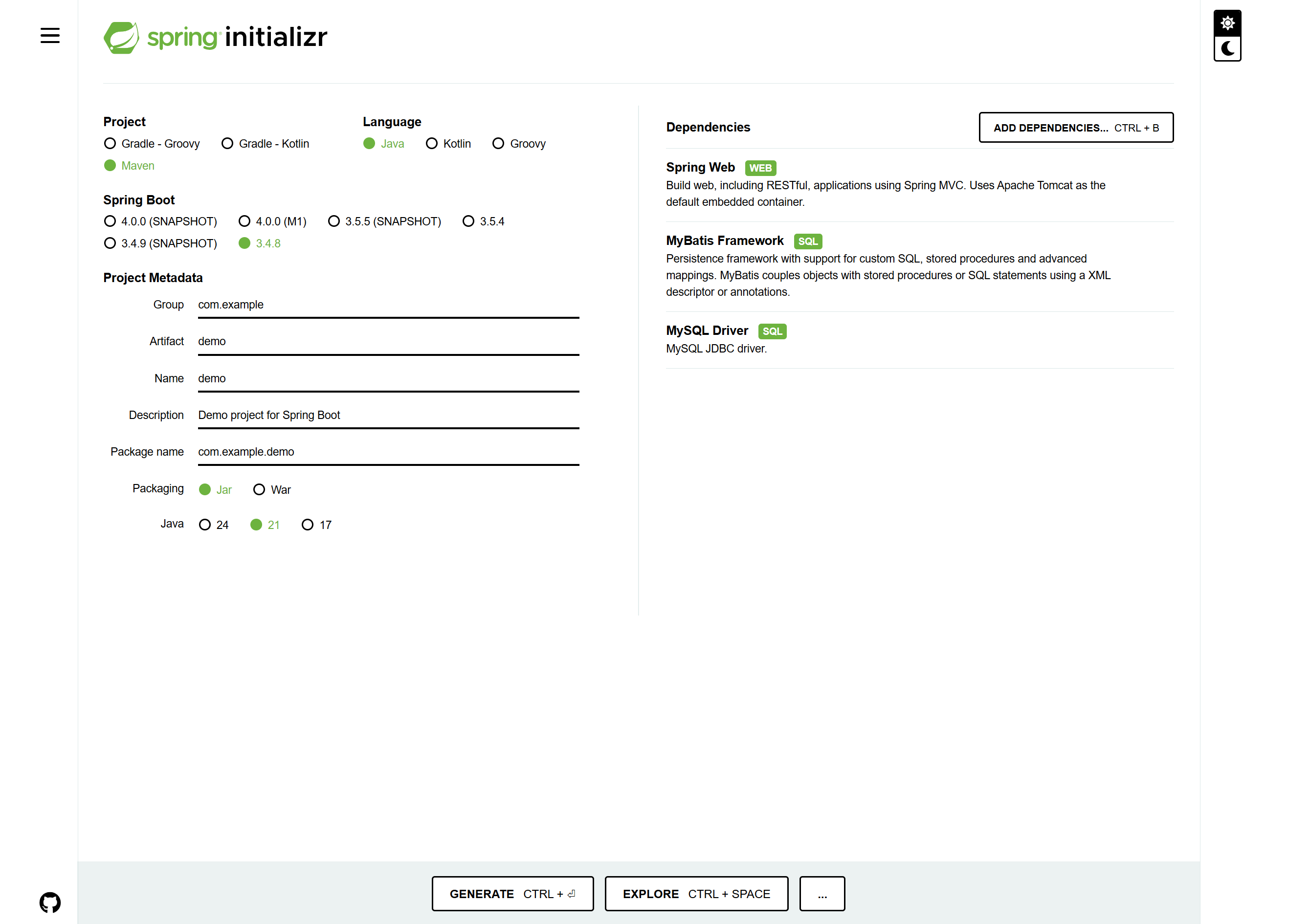
Task: Click the WEB tag badge
Action: (760, 168)
